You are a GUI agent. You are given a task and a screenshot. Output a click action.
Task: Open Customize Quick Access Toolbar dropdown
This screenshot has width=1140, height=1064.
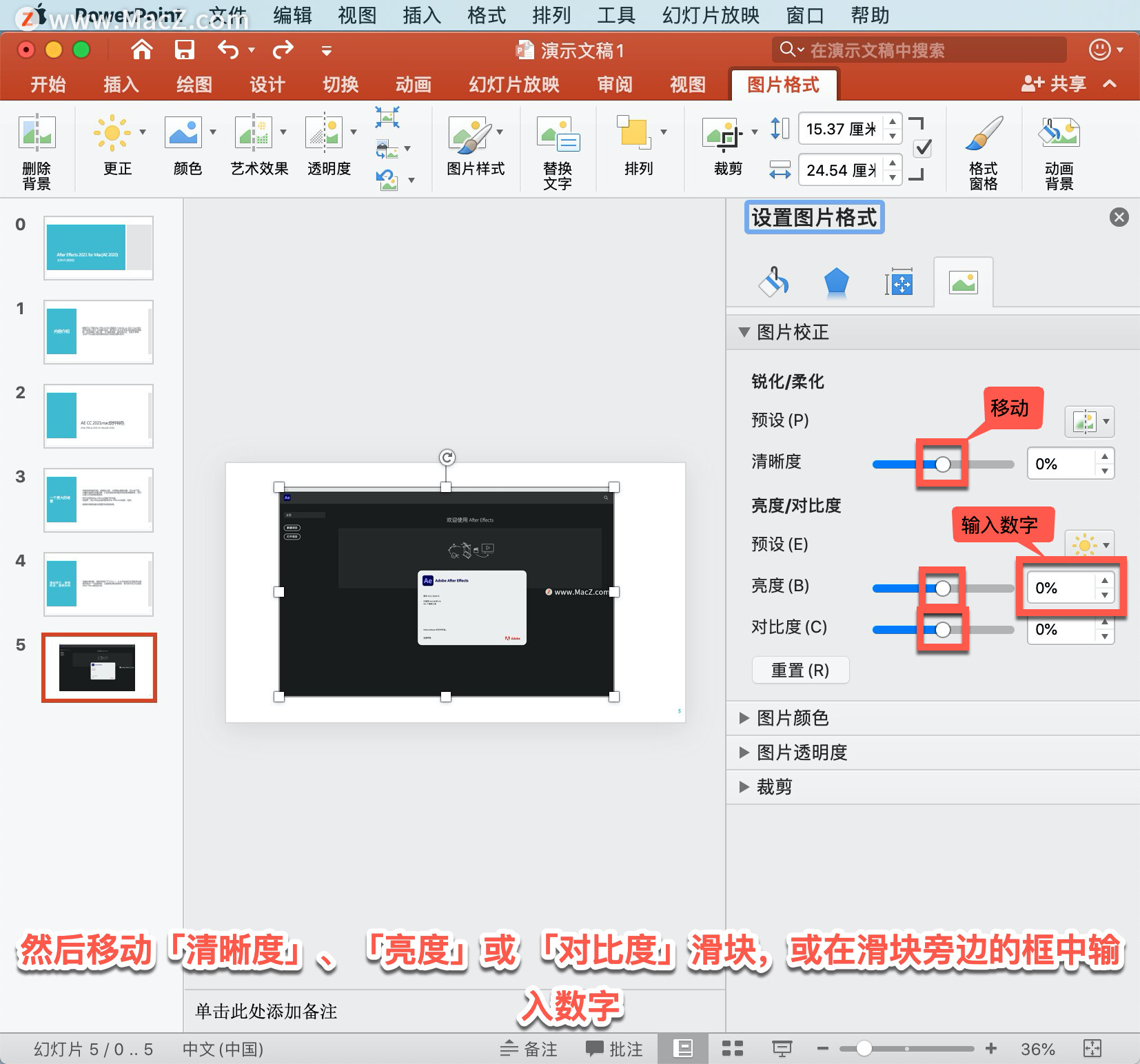click(327, 50)
